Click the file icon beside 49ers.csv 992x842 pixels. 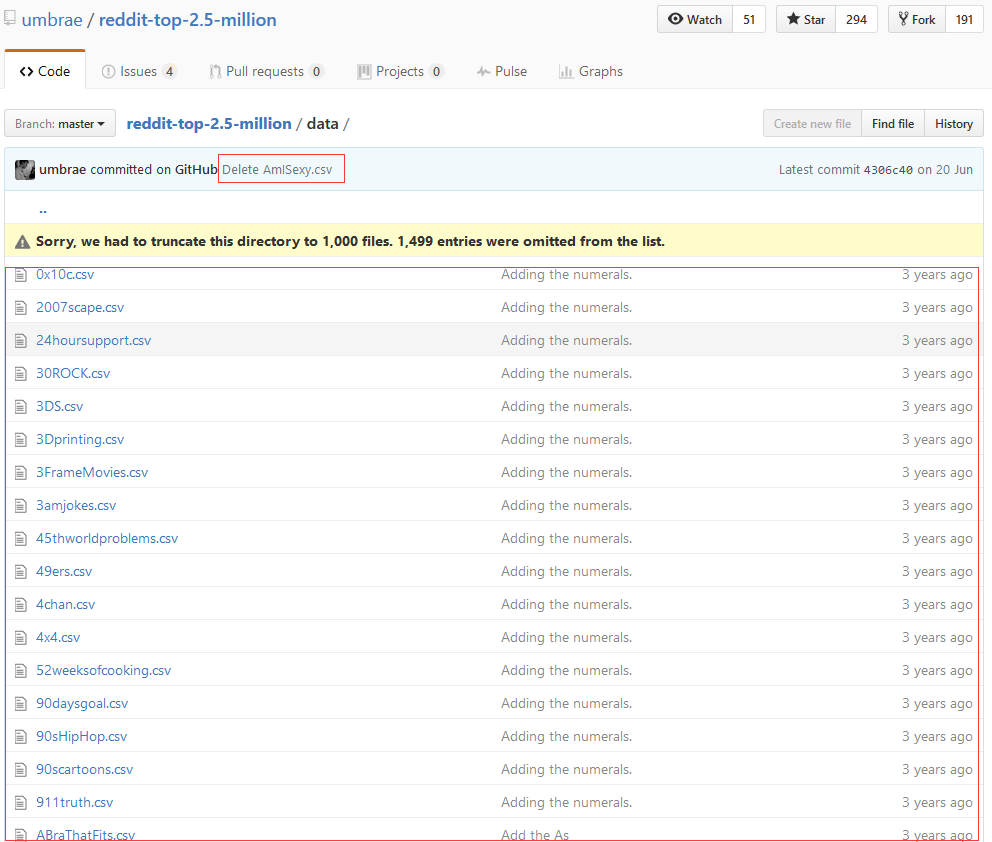[21, 572]
